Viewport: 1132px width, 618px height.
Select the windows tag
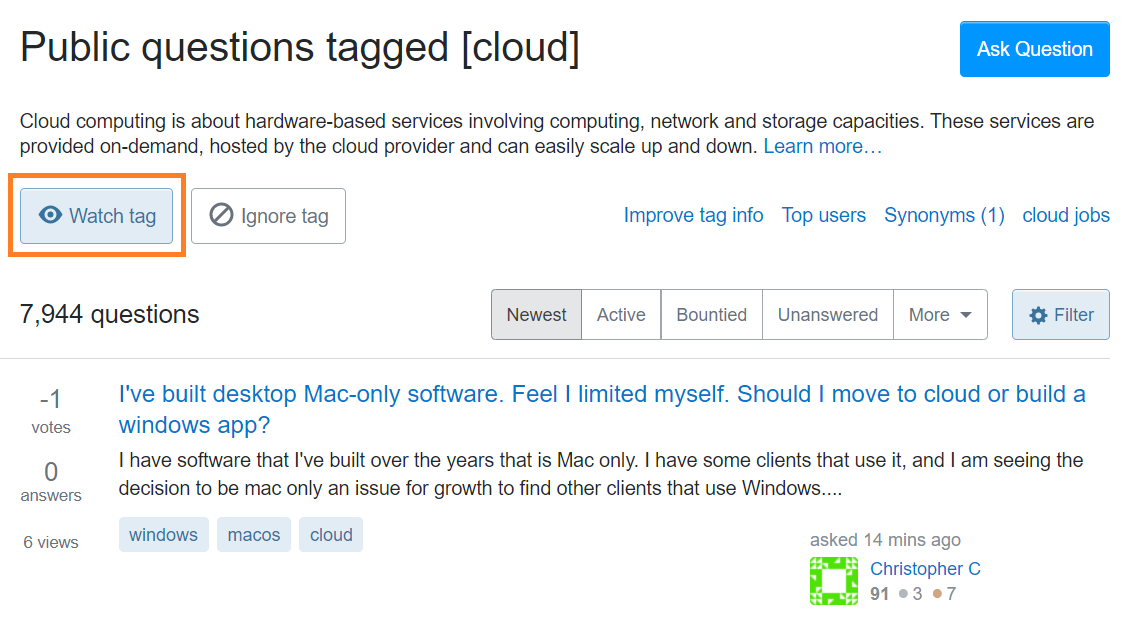[163, 535]
